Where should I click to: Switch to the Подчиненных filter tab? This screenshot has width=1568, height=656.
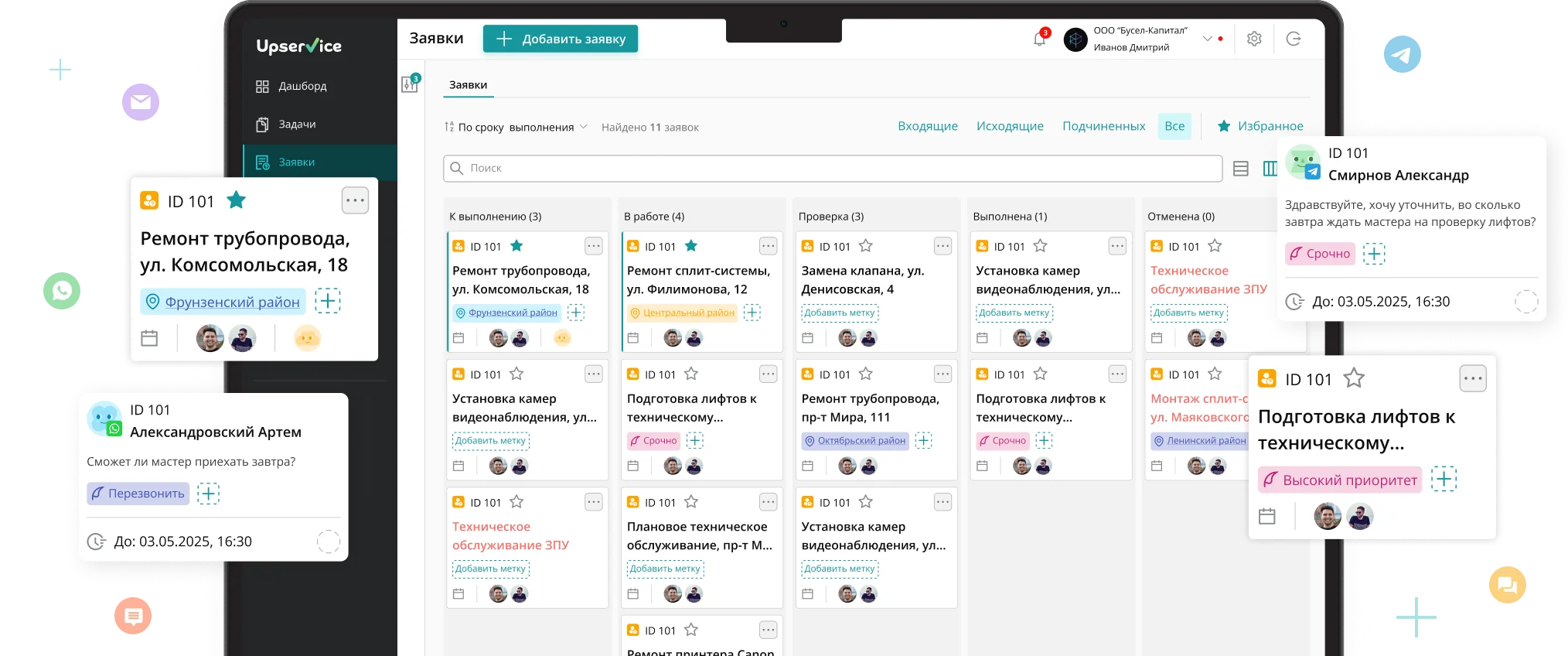(1104, 126)
